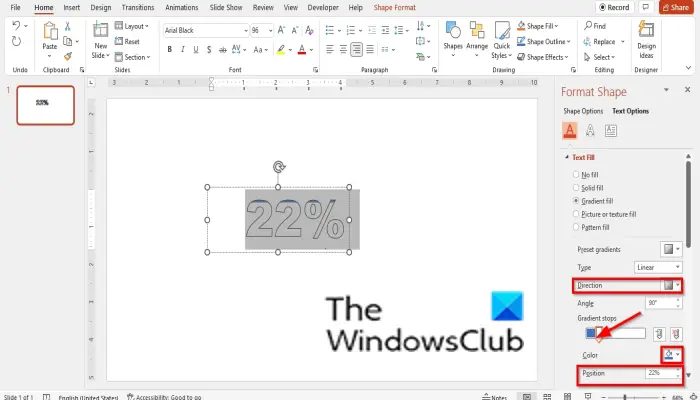Choose Pattern fill radio option
Image resolution: width=700 pixels, height=400 pixels.
[x=576, y=227]
